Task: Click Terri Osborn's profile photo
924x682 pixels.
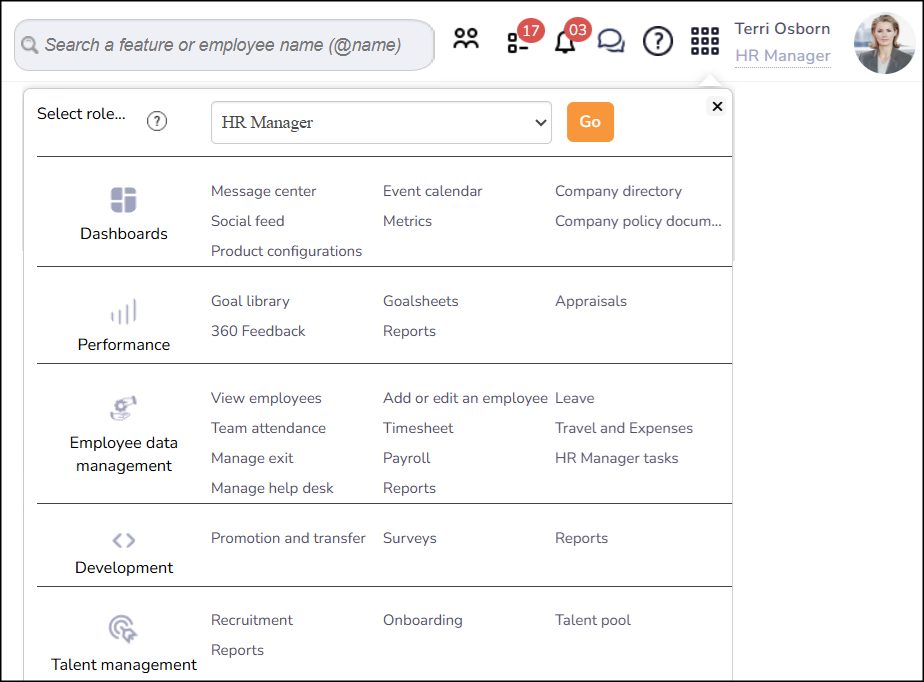Action: pos(884,42)
